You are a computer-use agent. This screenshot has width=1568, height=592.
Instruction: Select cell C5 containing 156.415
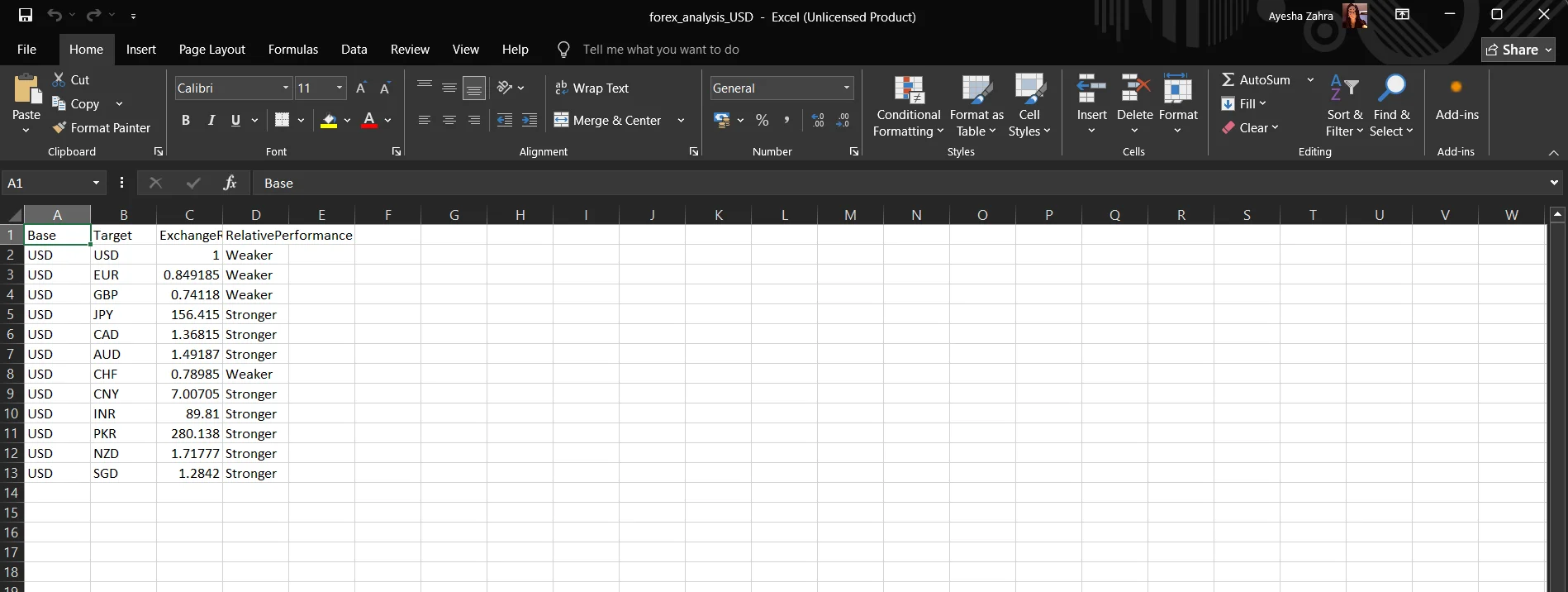189,315
